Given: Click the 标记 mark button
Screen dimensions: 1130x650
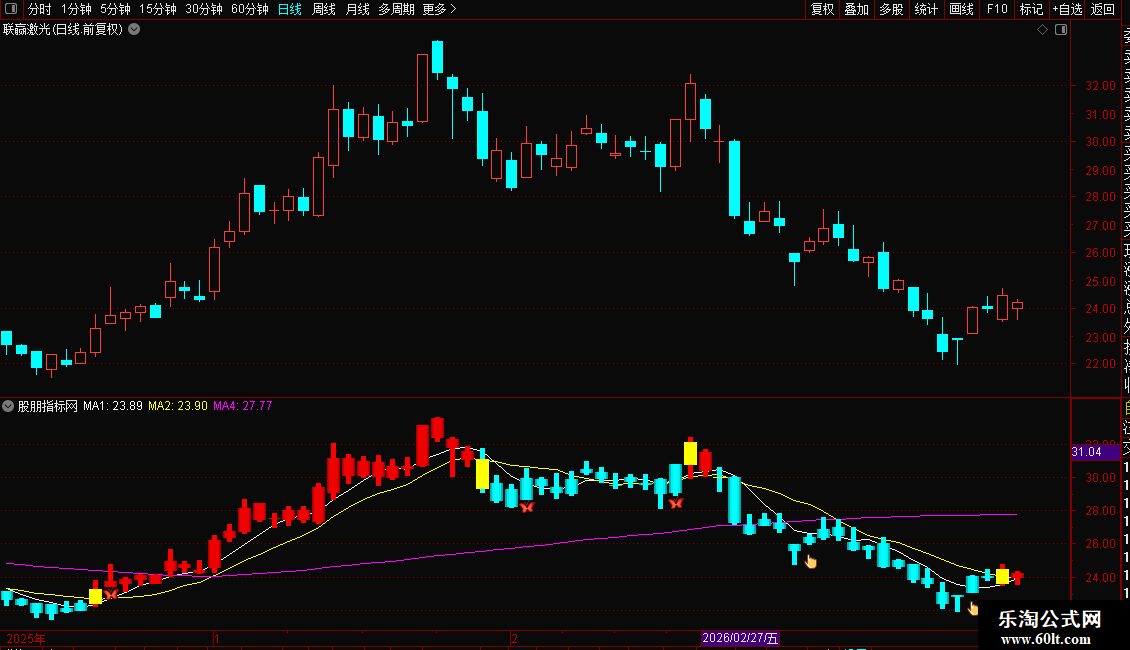Looking at the screenshot, I should tap(1031, 9).
